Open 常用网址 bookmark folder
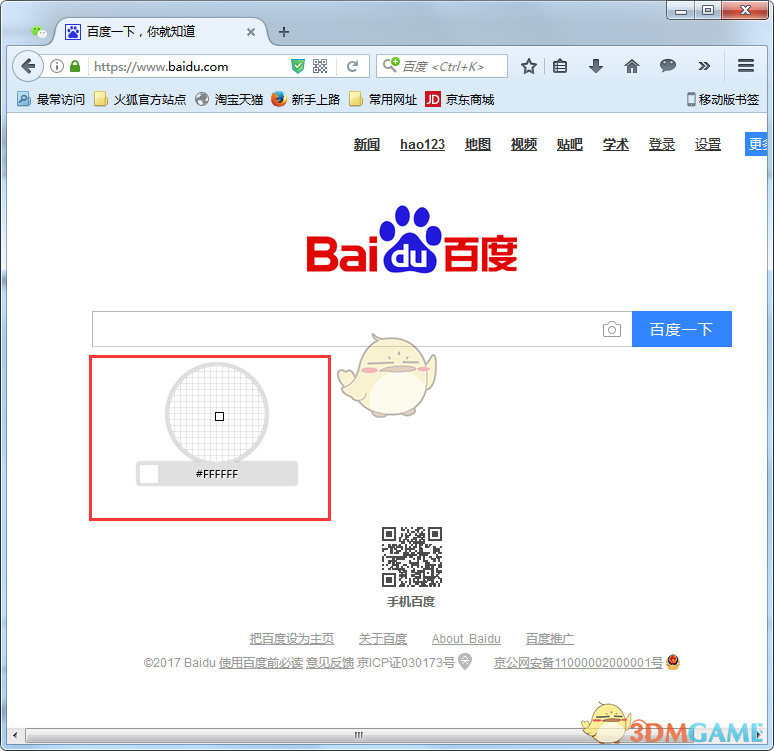The height and width of the screenshot is (751, 774). (x=383, y=100)
